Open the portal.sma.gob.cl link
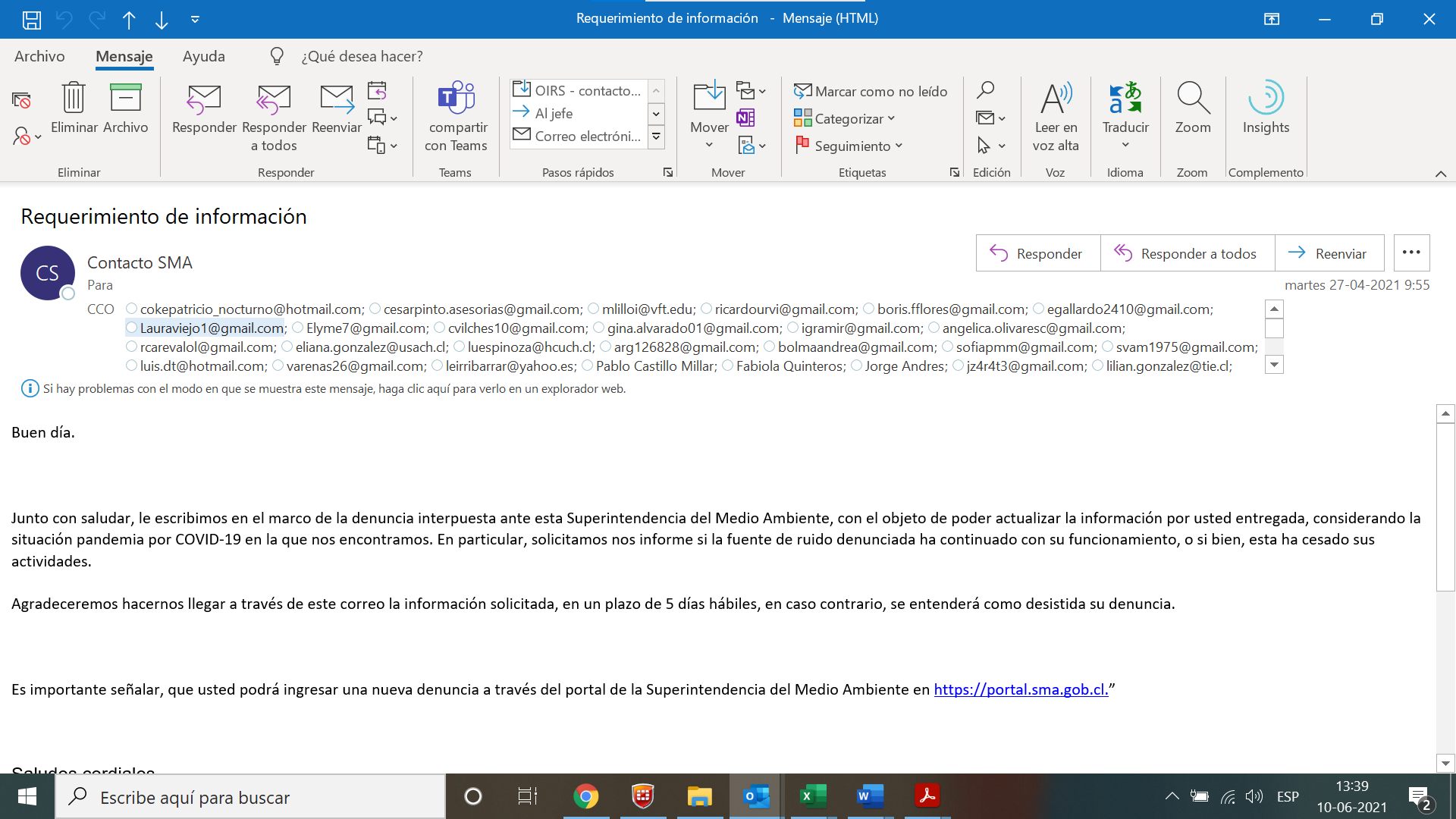Image resolution: width=1456 pixels, height=819 pixels. click(x=1020, y=689)
